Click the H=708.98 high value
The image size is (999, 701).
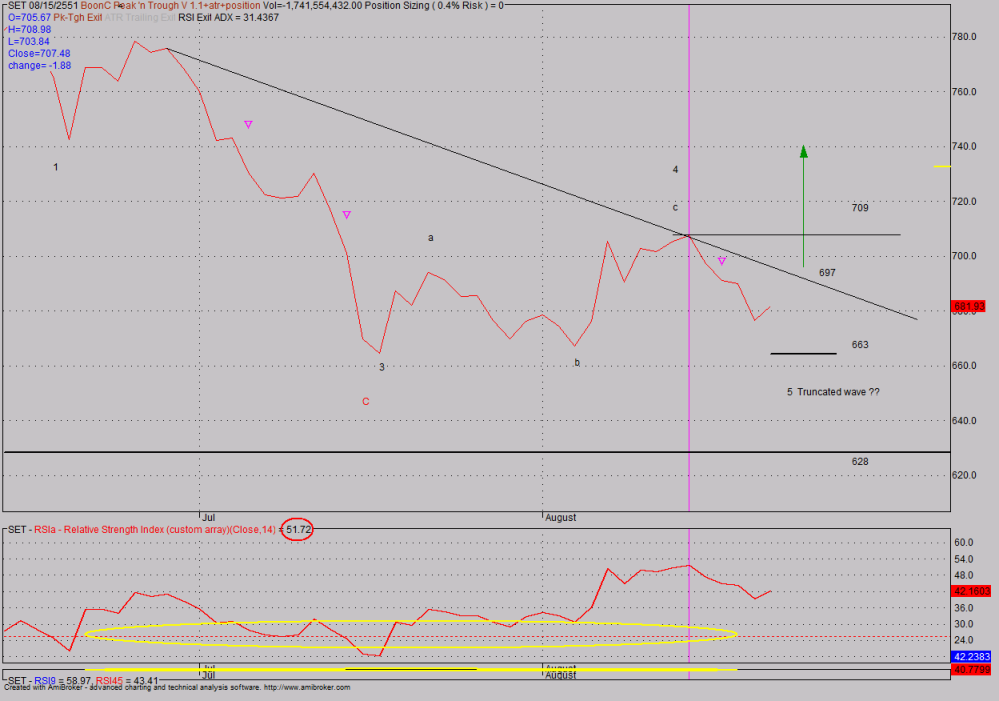pos(29,29)
